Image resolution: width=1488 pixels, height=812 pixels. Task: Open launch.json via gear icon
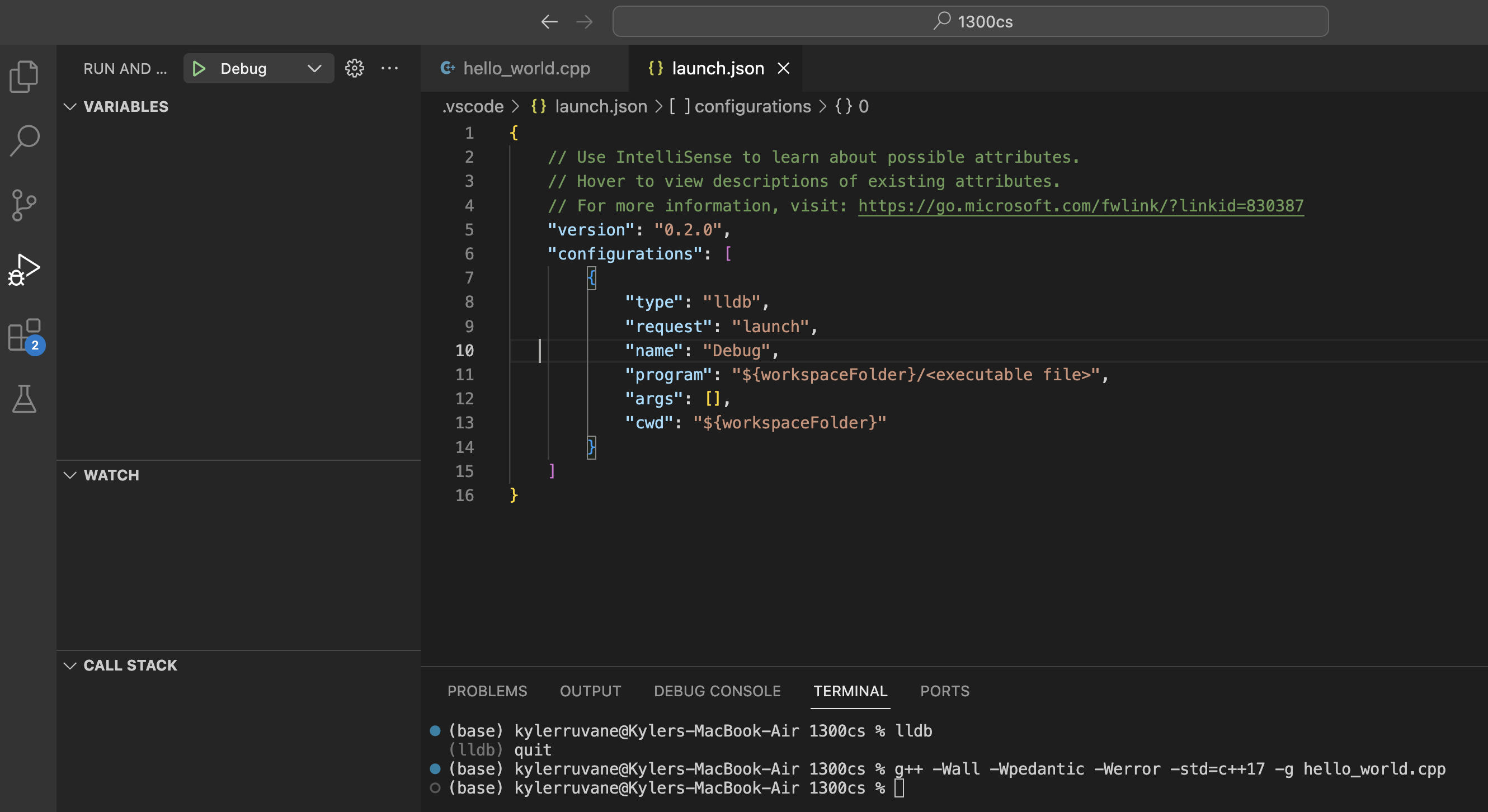pyautogui.click(x=354, y=68)
